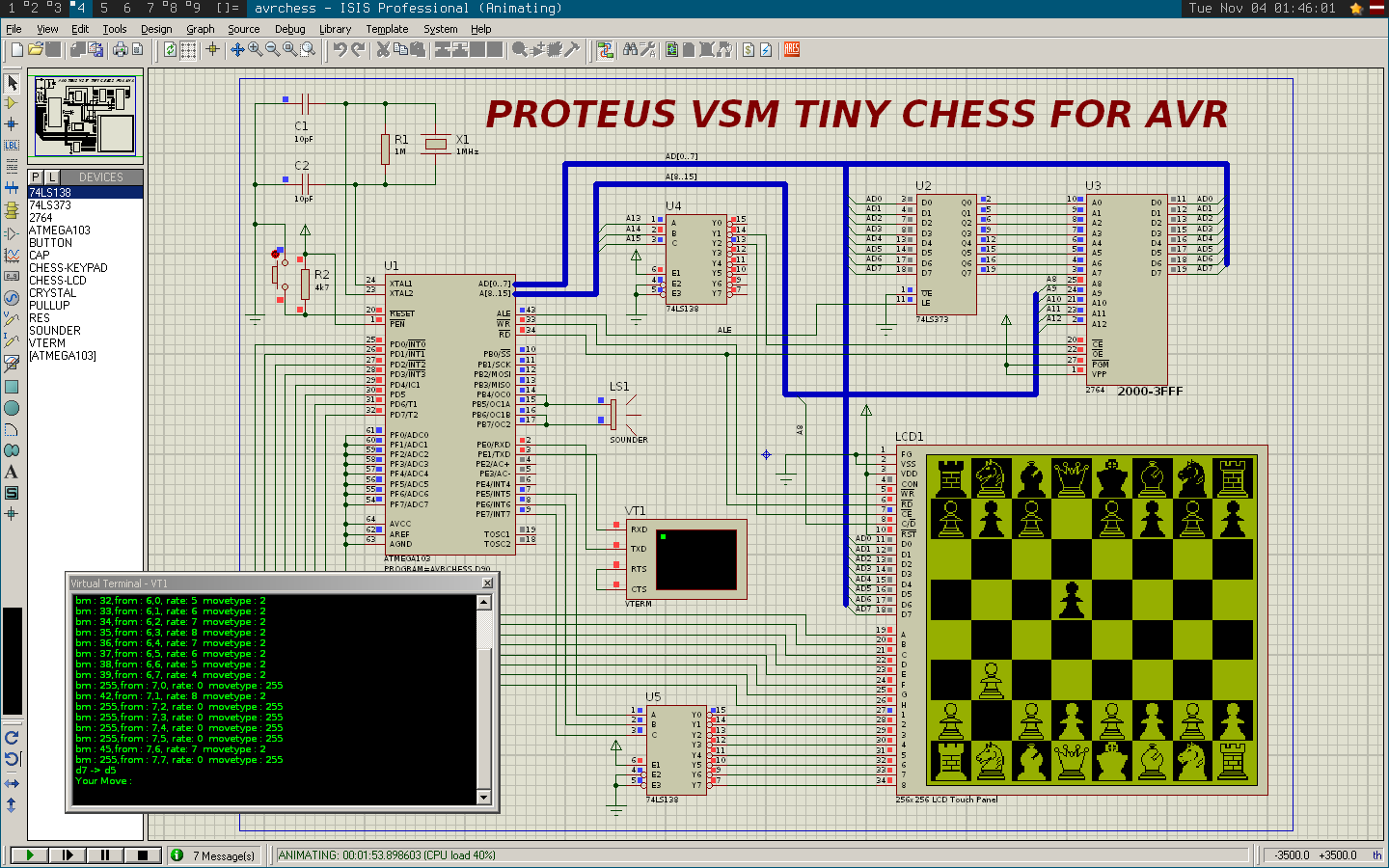Click the L library manage button
Viewport: 1389px width, 868px height.
(52, 176)
